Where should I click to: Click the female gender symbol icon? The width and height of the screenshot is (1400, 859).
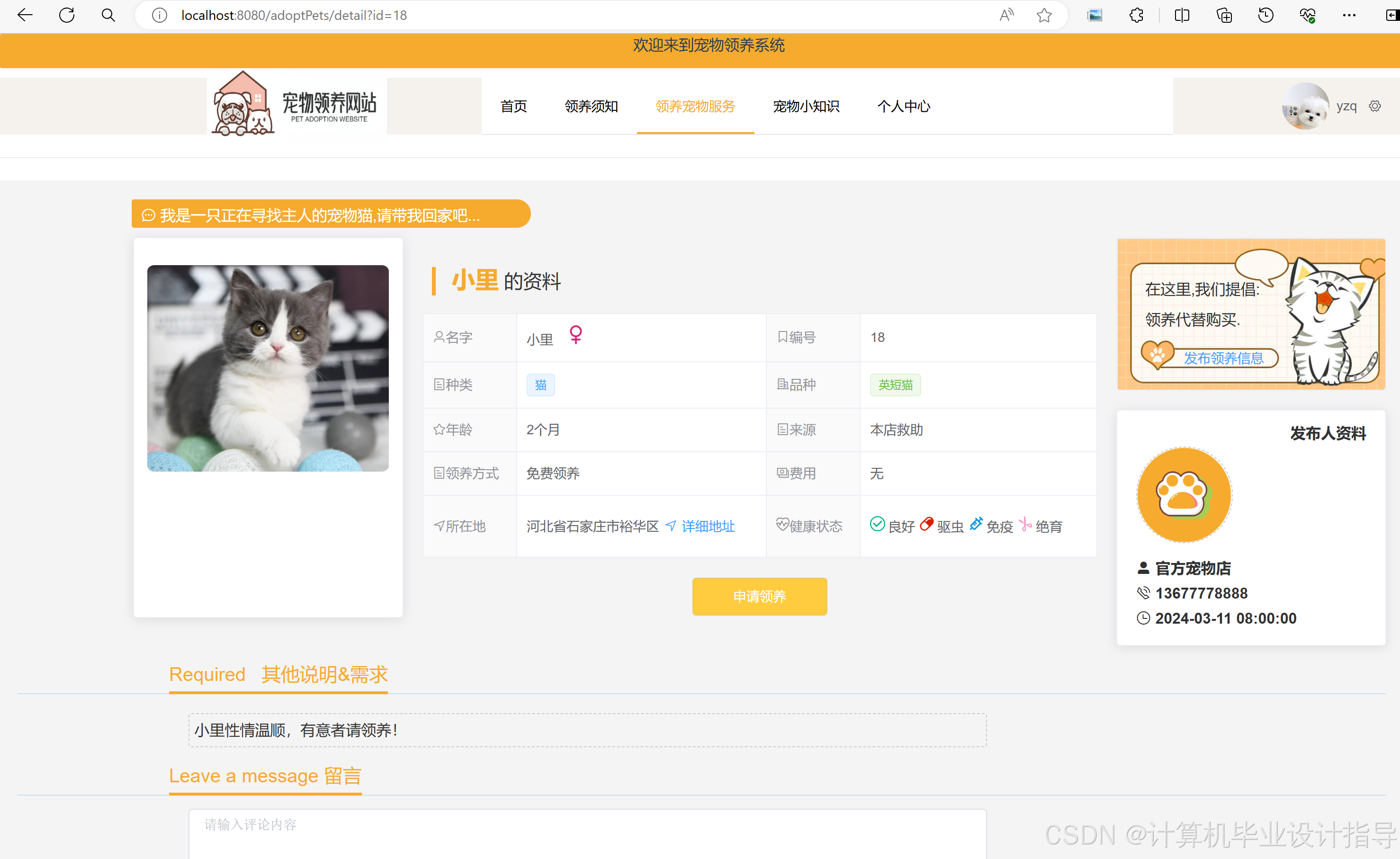(x=575, y=335)
